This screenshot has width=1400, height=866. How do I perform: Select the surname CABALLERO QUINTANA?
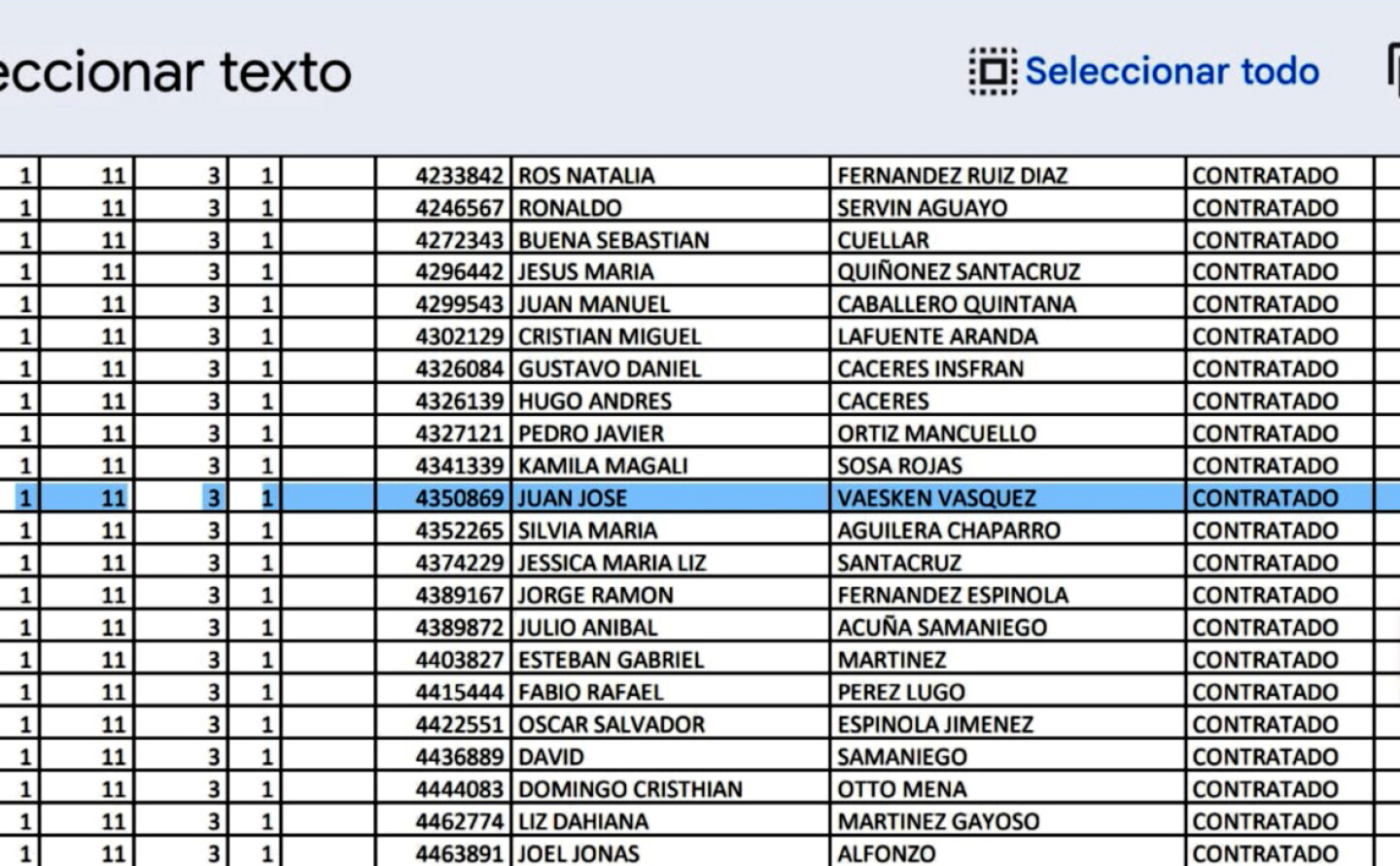point(957,304)
